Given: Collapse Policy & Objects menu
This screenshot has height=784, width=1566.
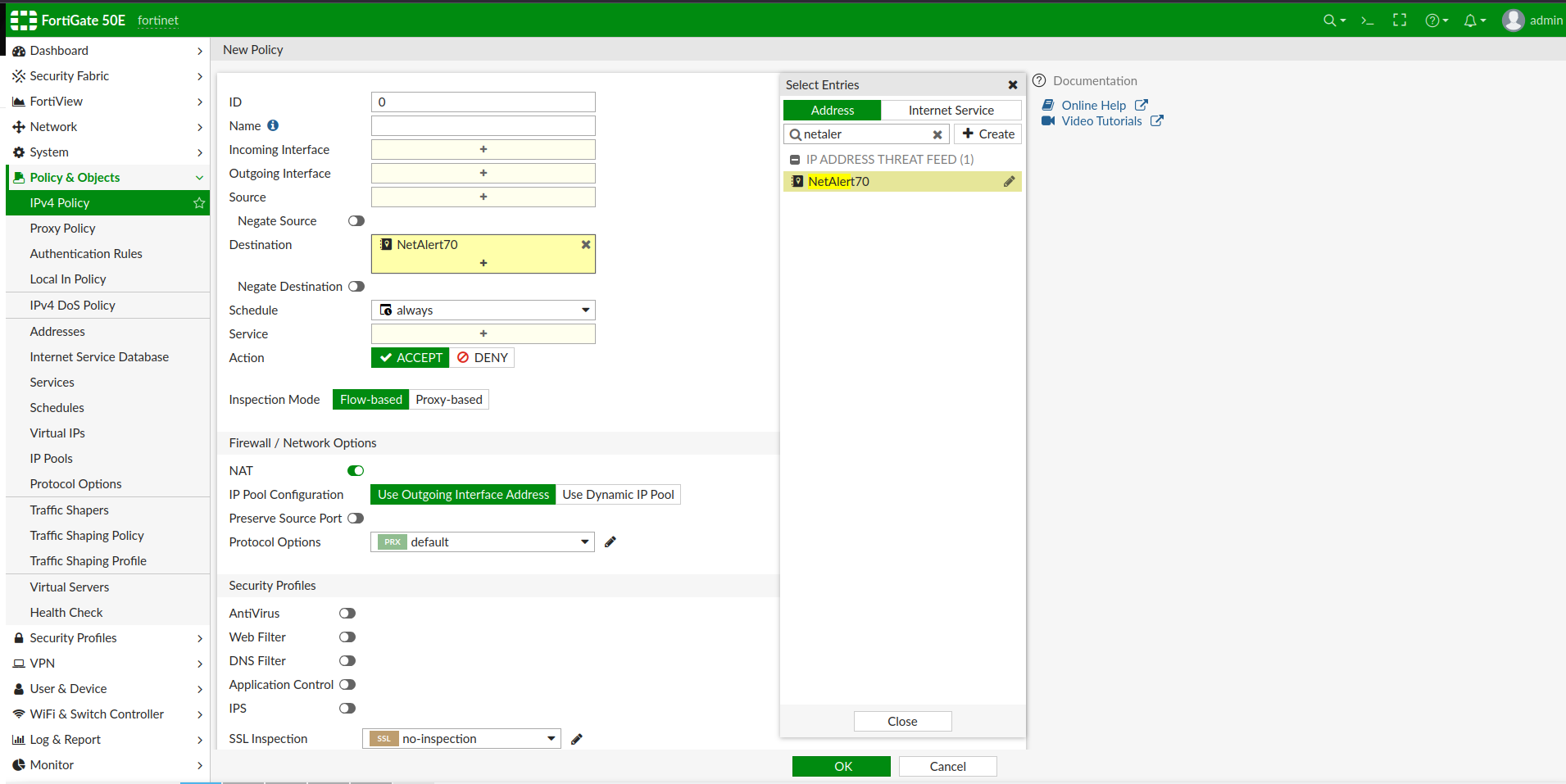Looking at the screenshot, I should point(199,178).
